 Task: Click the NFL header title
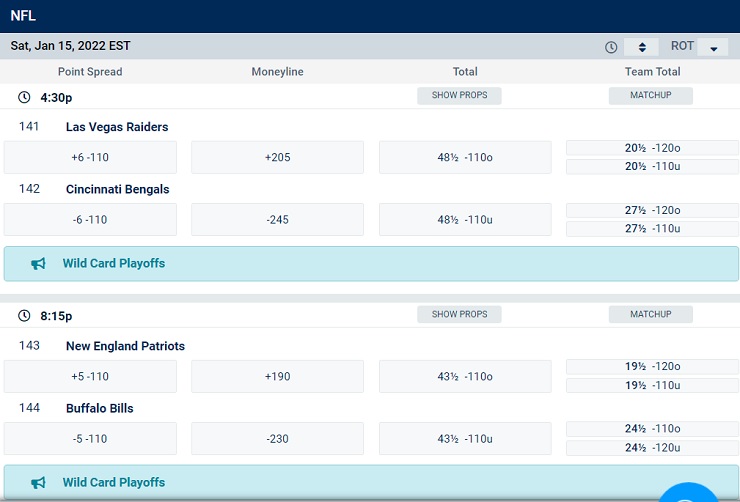(x=23, y=16)
